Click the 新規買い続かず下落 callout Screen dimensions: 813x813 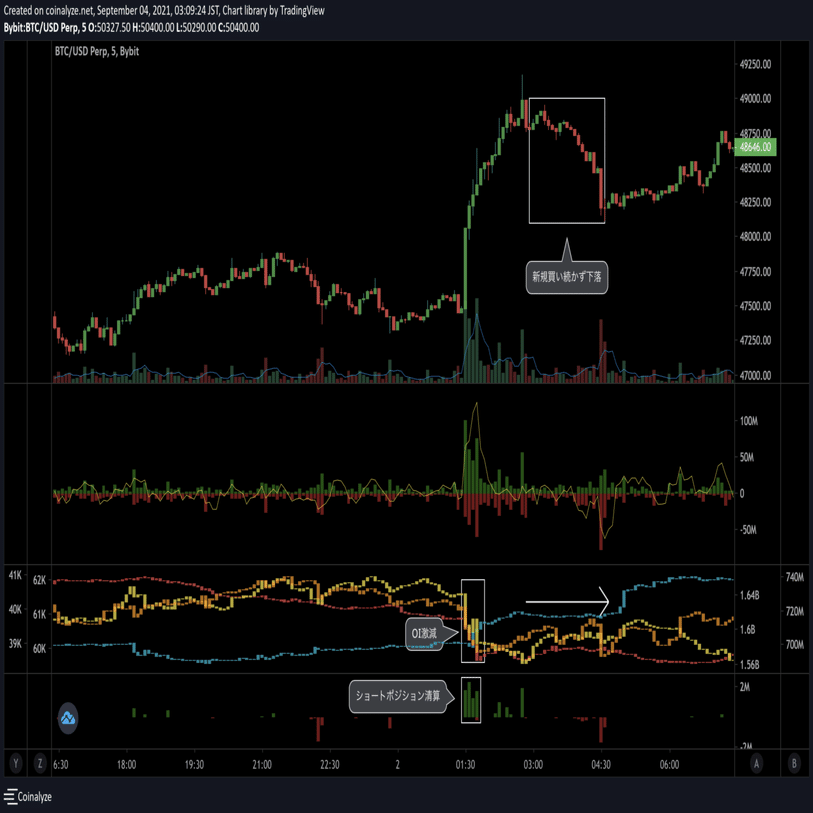(567, 277)
